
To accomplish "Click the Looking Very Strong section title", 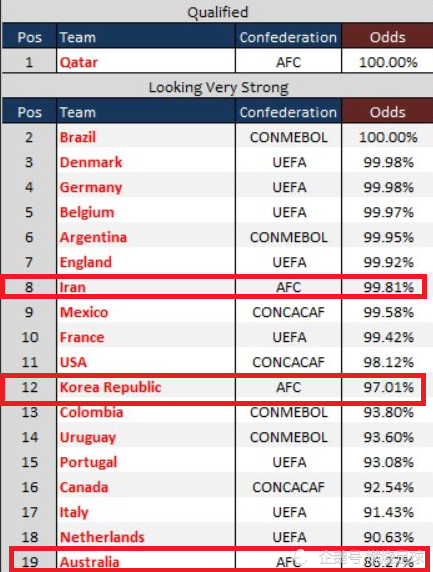I will (x=218, y=88).
